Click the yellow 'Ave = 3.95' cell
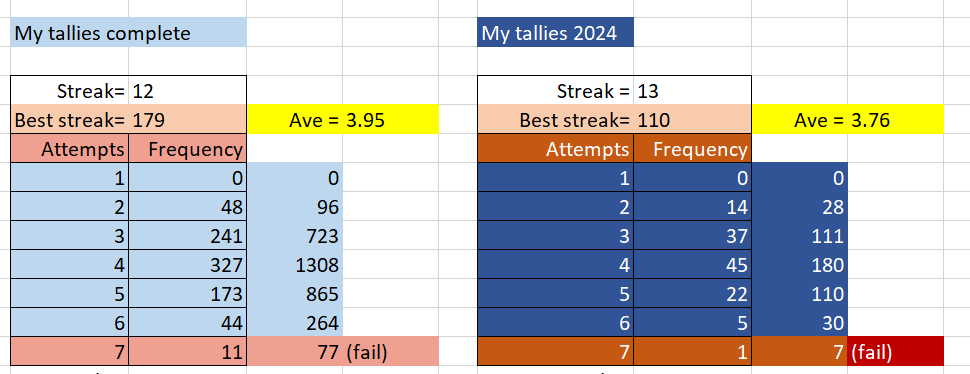Image resolution: width=970 pixels, height=374 pixels. (x=343, y=119)
